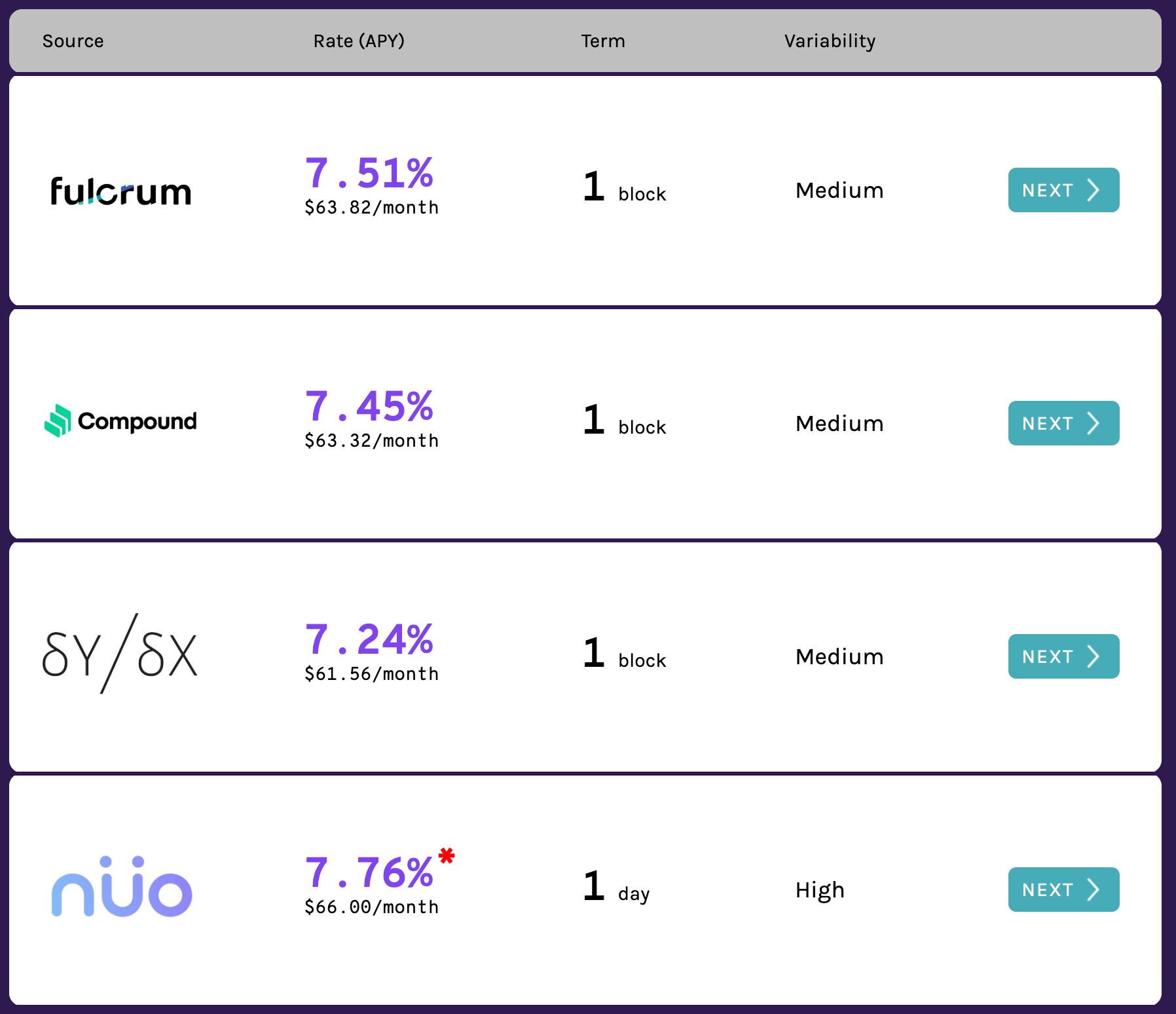Sort by the Source column header

point(73,41)
